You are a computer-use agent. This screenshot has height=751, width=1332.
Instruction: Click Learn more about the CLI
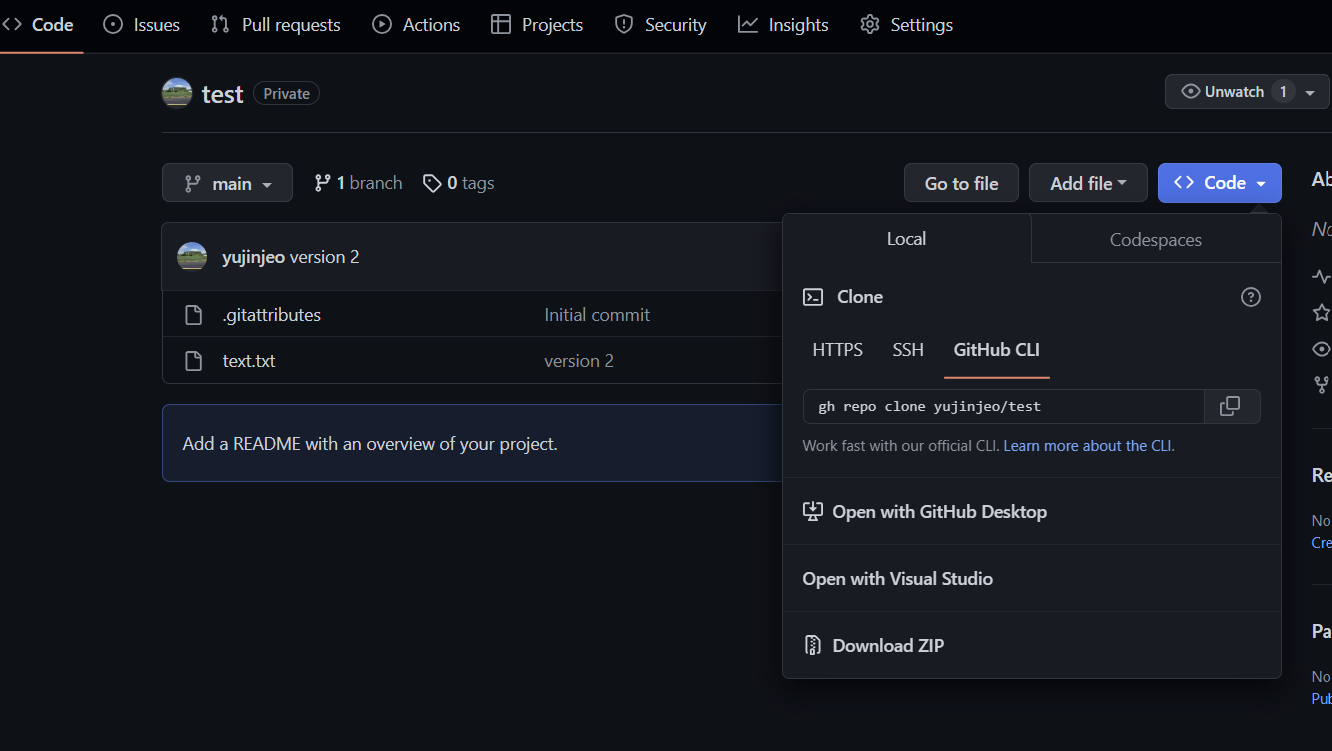coord(1087,446)
